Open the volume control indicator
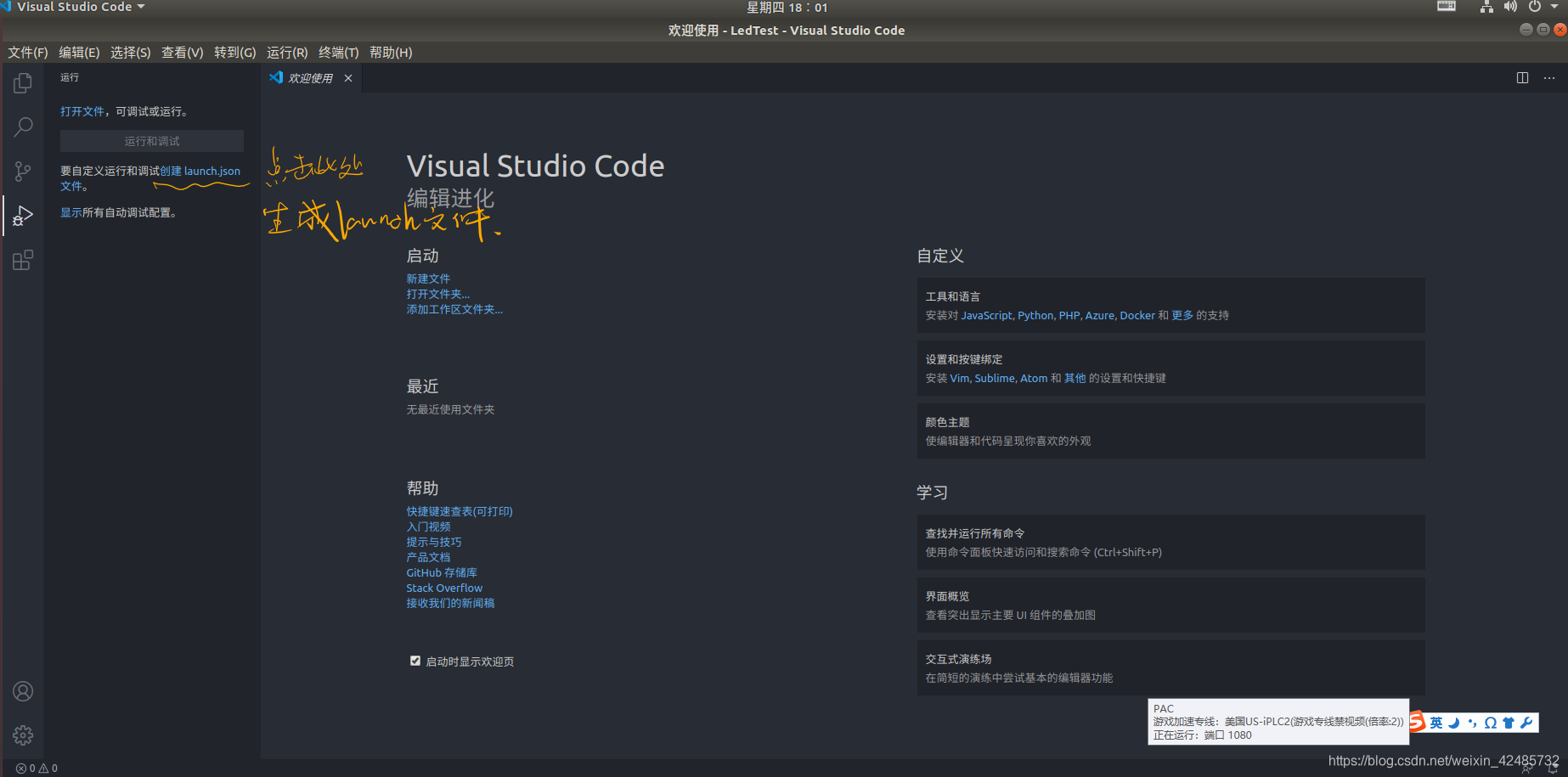The width and height of the screenshot is (1568, 777). tap(1510, 7)
